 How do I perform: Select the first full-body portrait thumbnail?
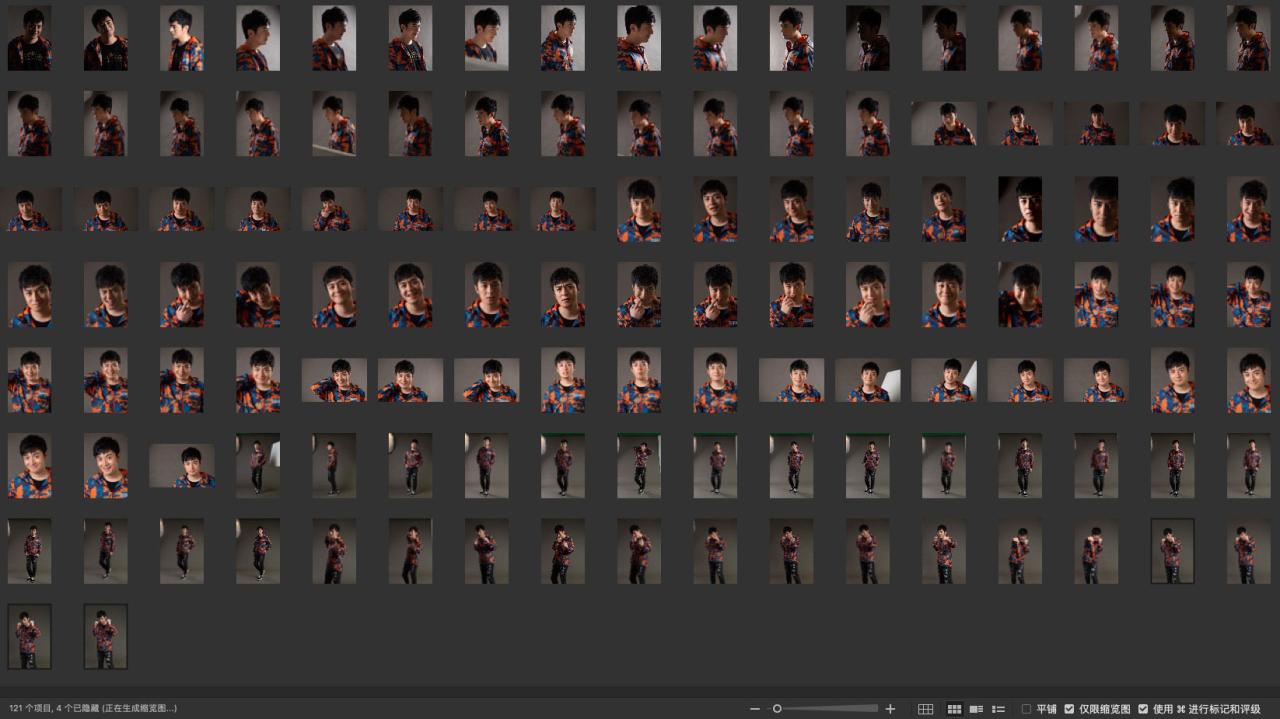pos(258,466)
